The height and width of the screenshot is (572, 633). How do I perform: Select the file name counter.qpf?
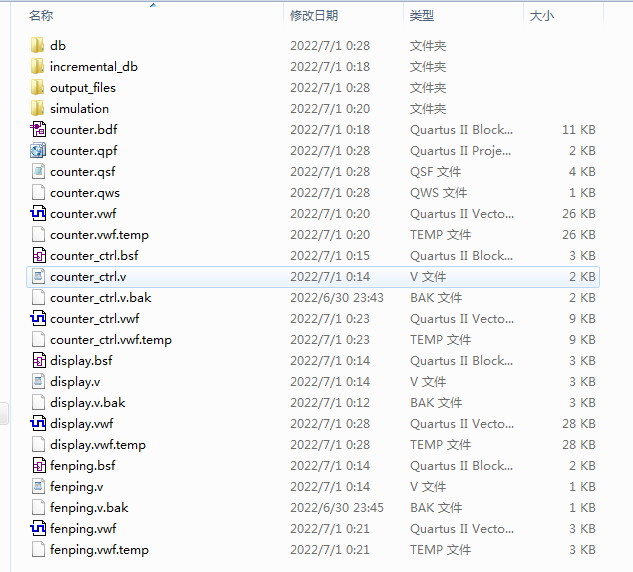tap(84, 151)
